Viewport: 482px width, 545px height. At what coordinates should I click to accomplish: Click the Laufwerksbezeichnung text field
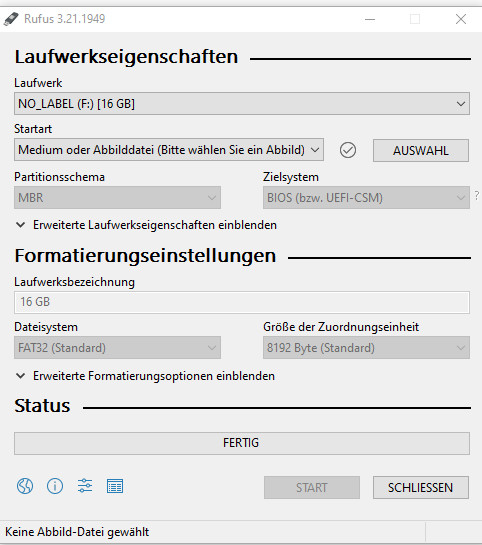pyautogui.click(x=242, y=302)
